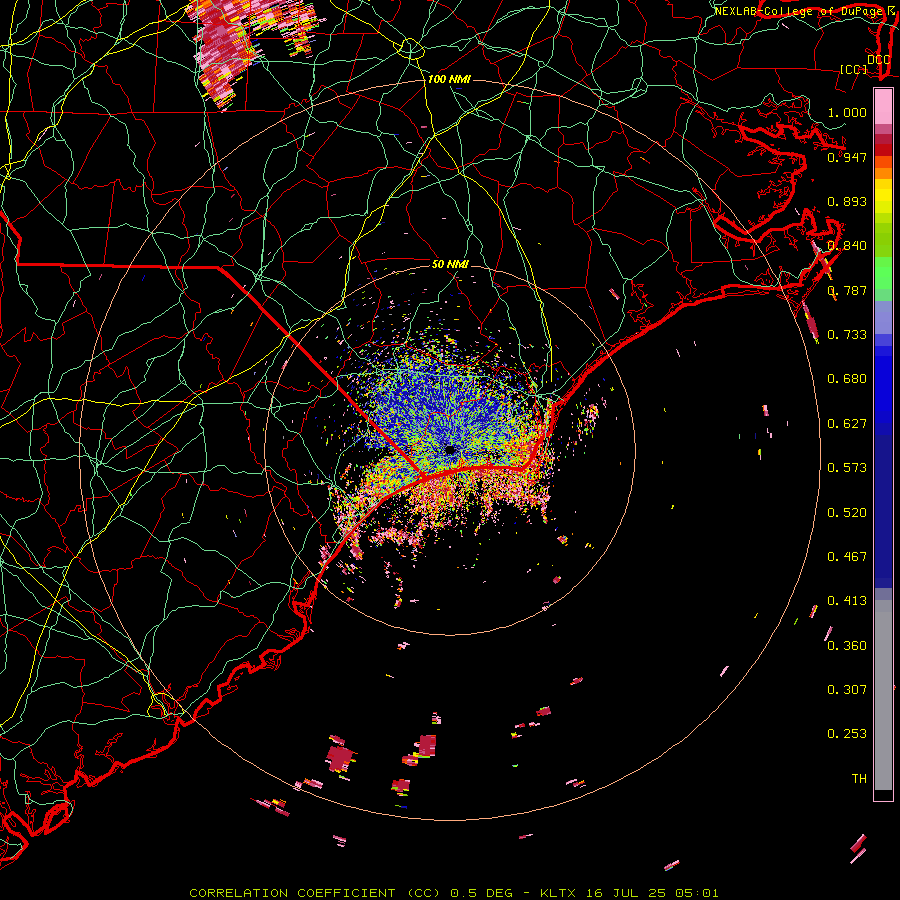Click the [CC] units label above the legend
Screen dimensions: 900x900
tap(854, 70)
